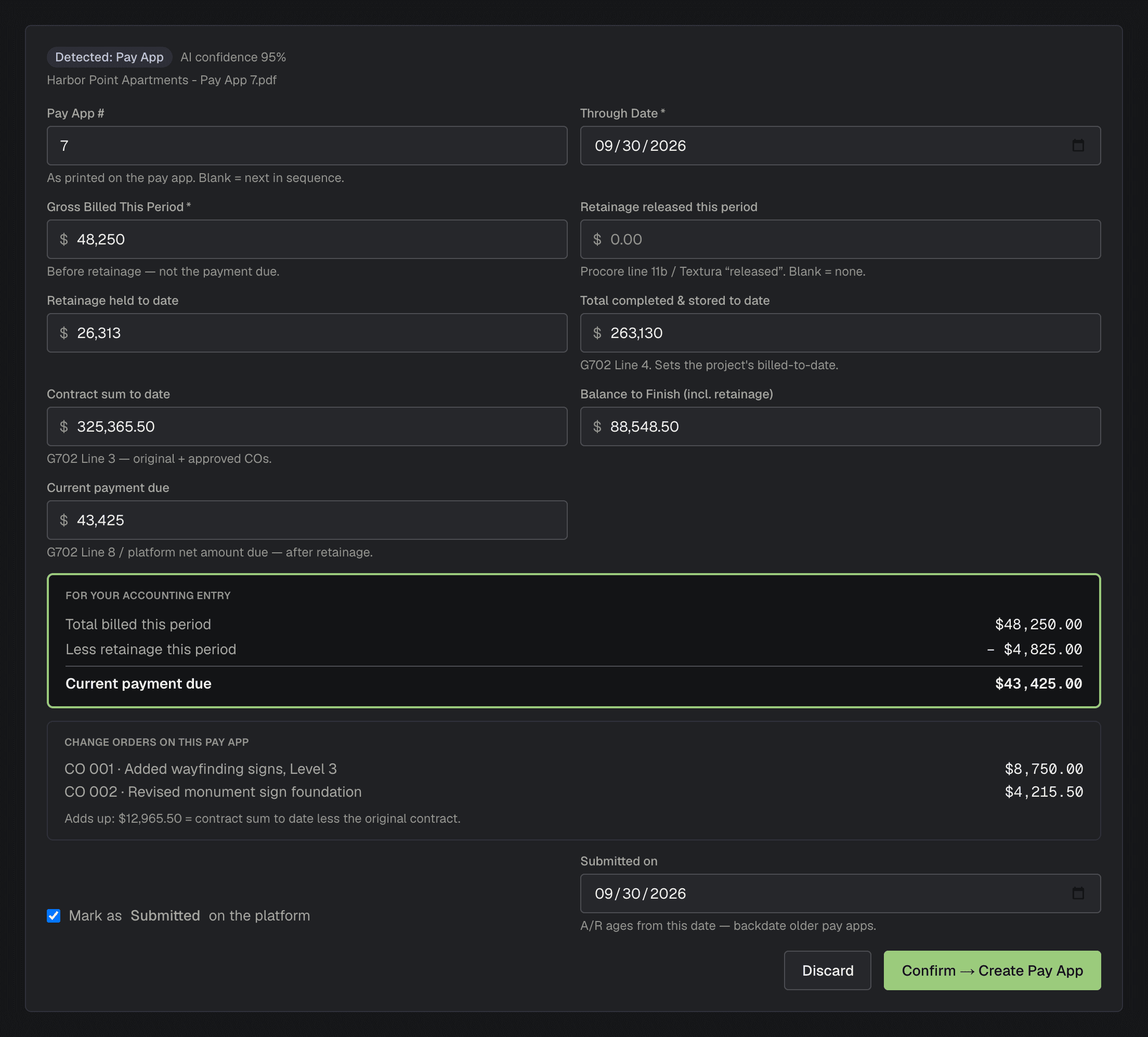Focus the Through Date field
Viewport: 1148px width, 1037px height.
click(840, 145)
